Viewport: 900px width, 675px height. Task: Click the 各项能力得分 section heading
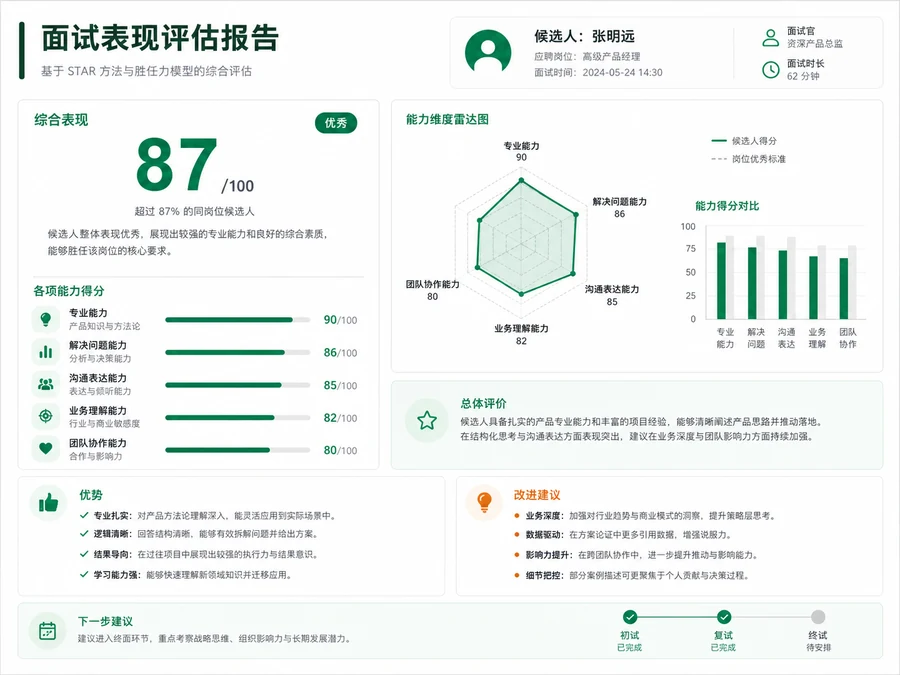click(69, 290)
